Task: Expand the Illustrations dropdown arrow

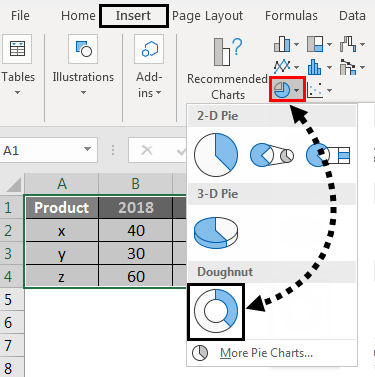Action: point(83,92)
